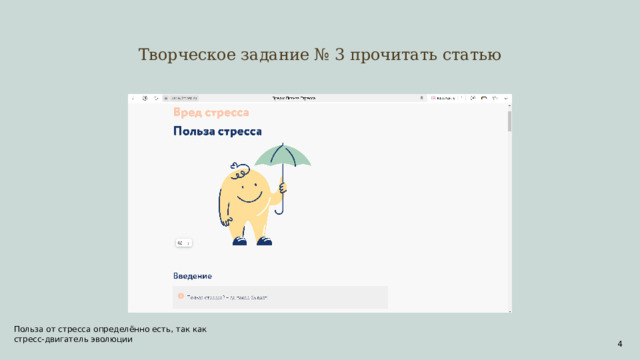
Task: Click the orange bullet icon in the gray quote block
Action: click(181, 296)
